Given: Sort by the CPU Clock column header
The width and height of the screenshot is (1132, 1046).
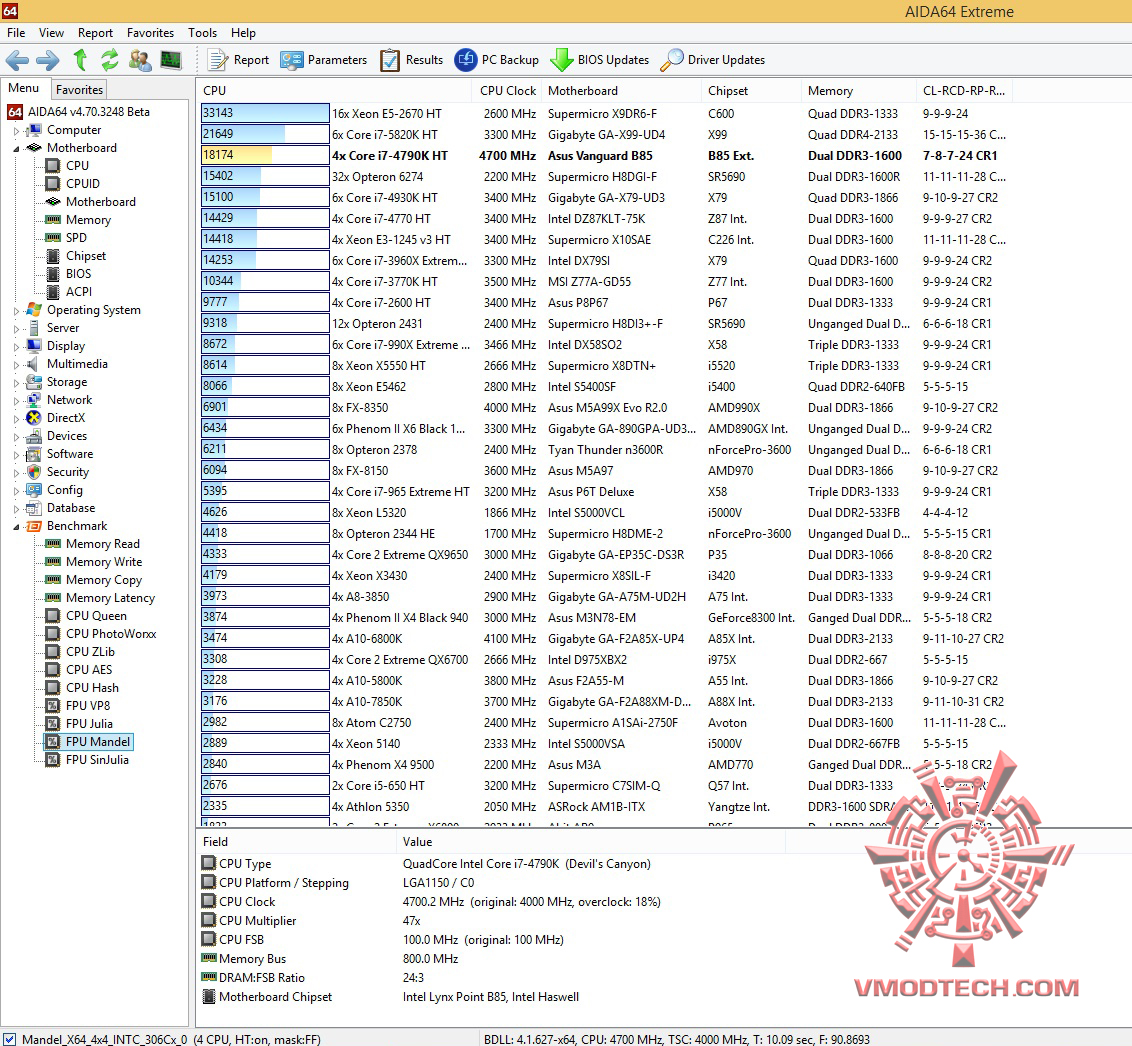Looking at the screenshot, I should pos(508,91).
